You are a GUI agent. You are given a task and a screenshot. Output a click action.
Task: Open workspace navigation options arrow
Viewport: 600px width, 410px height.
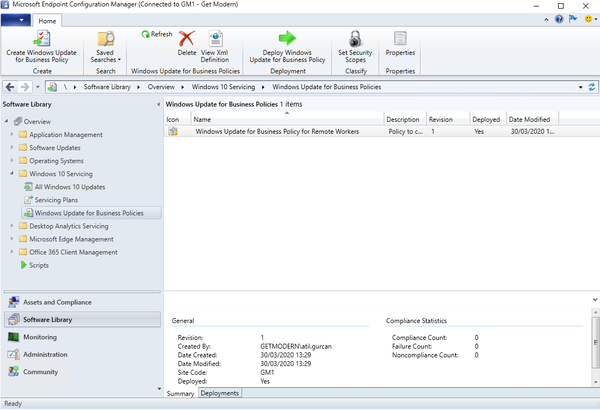click(159, 389)
